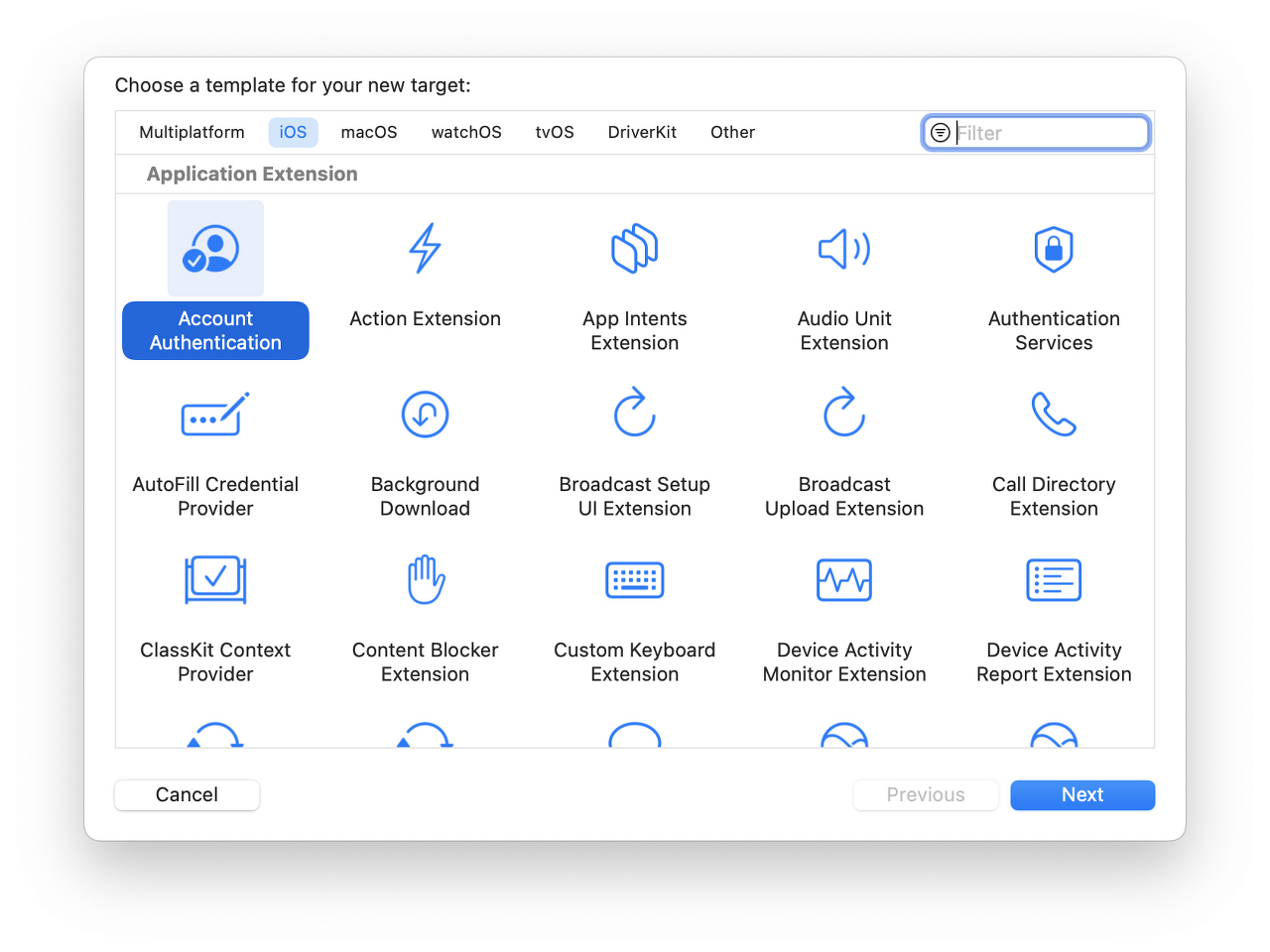Click the Next button
This screenshot has width=1270, height=952.
pos(1082,794)
